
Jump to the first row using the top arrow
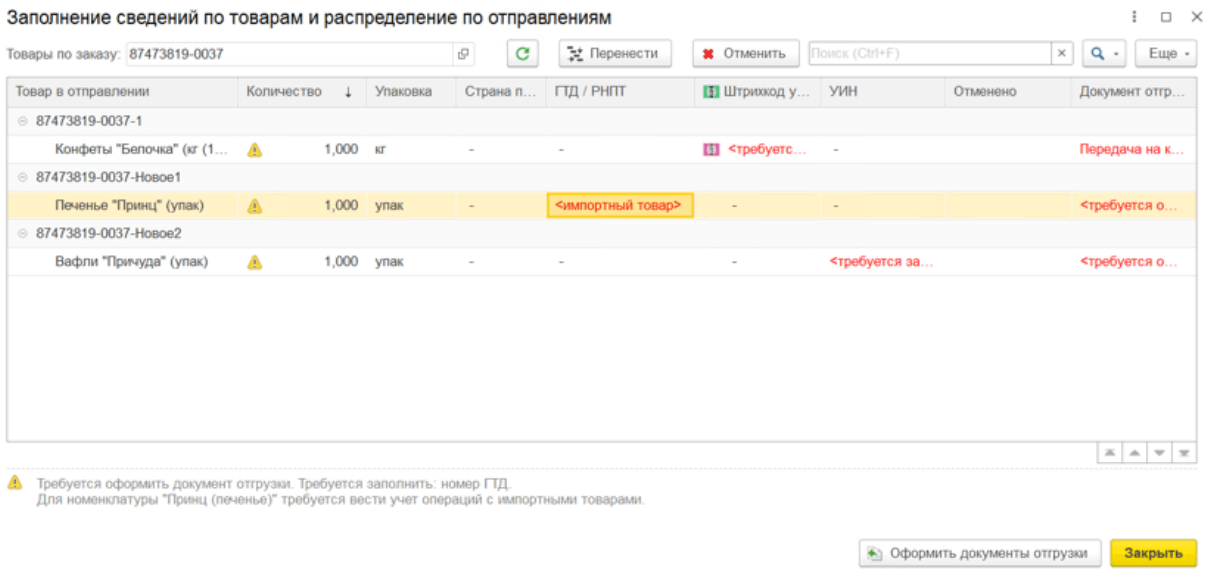1109,453
